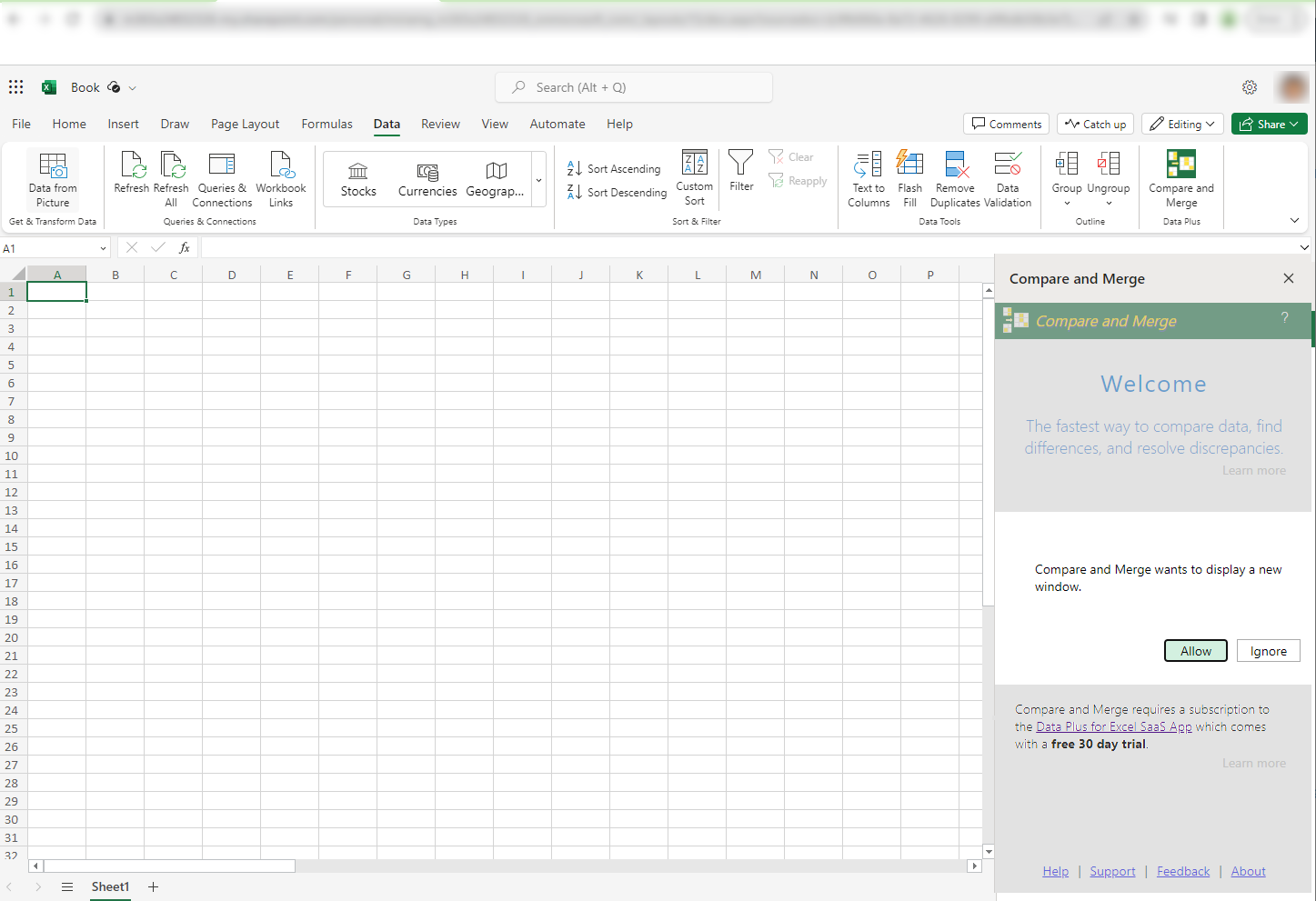Collapse the ribbon with the chevron
Image resolution: width=1316 pixels, height=901 pixels.
pyautogui.click(x=1294, y=221)
